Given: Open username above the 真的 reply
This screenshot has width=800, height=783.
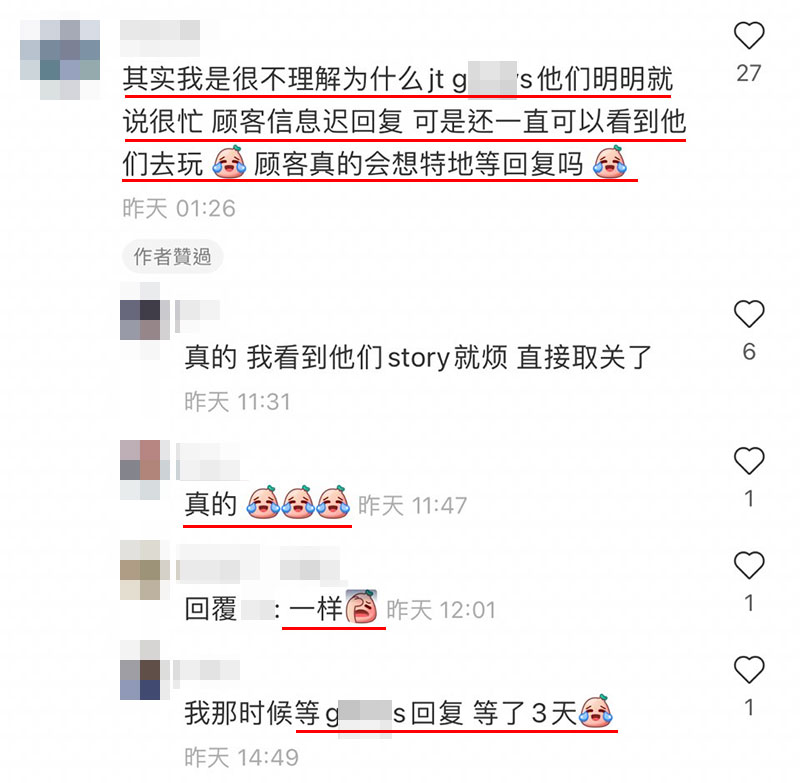Looking at the screenshot, I should [x=208, y=462].
